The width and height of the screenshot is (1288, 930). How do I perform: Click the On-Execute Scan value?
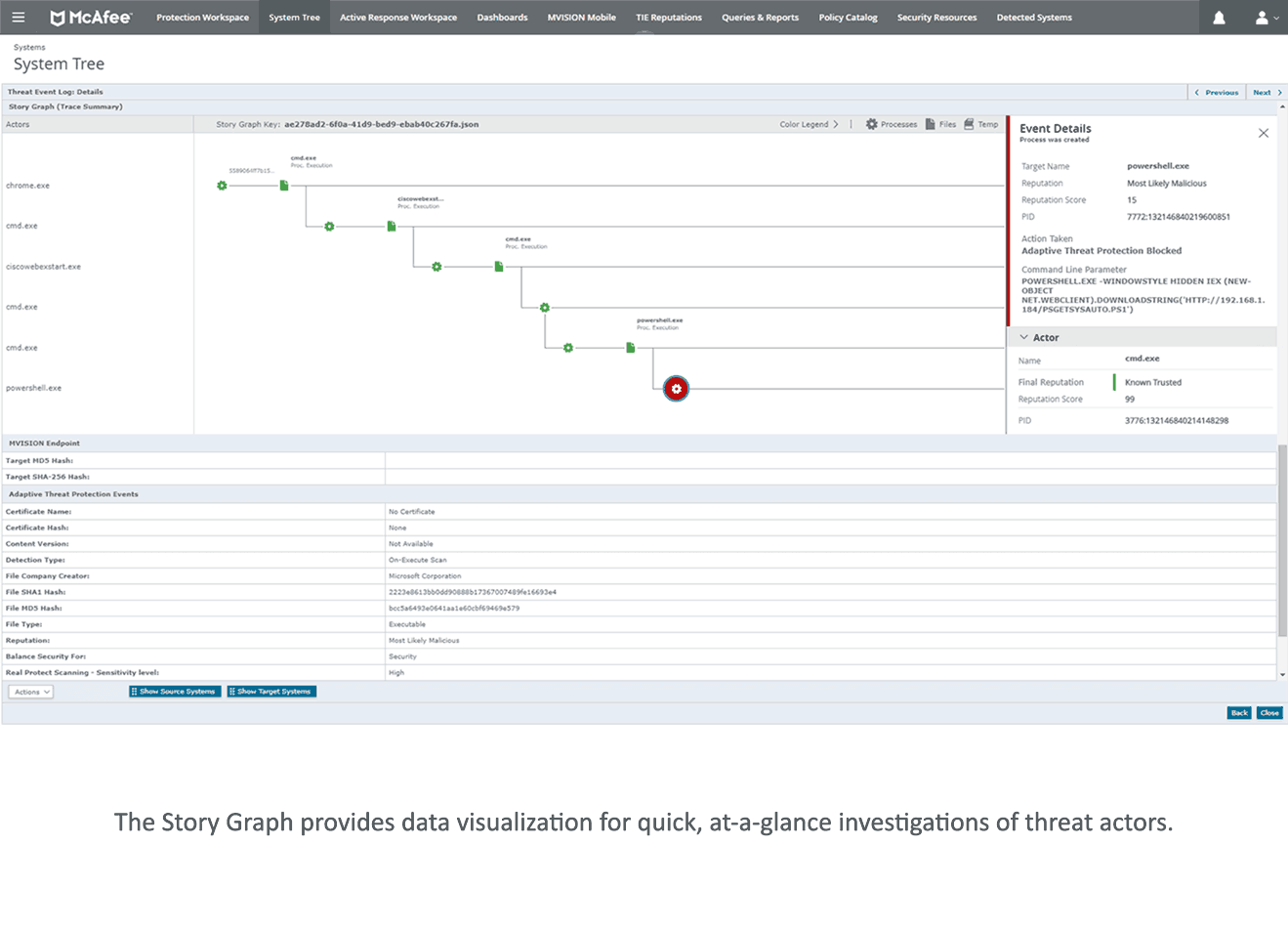(418, 560)
